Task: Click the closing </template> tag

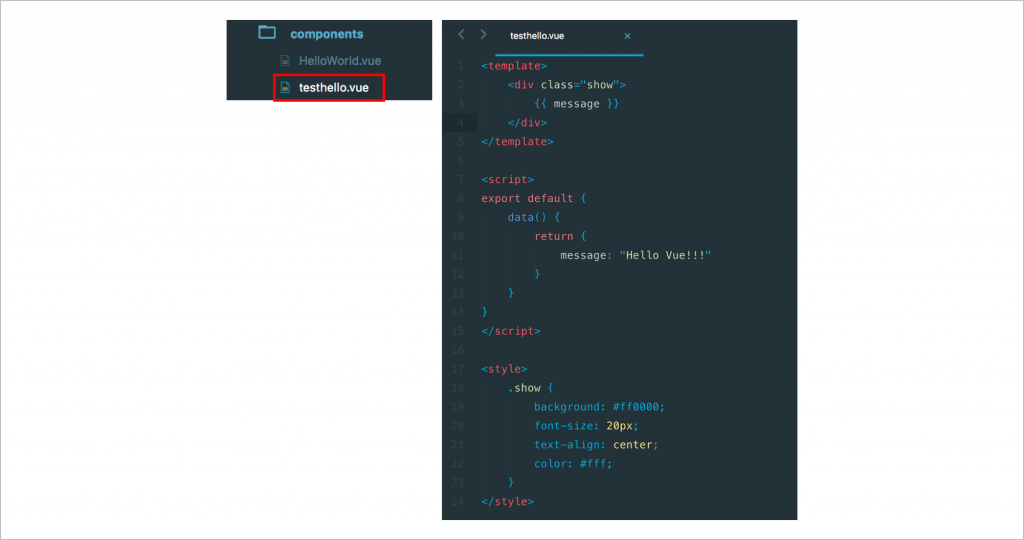Action: (517, 142)
